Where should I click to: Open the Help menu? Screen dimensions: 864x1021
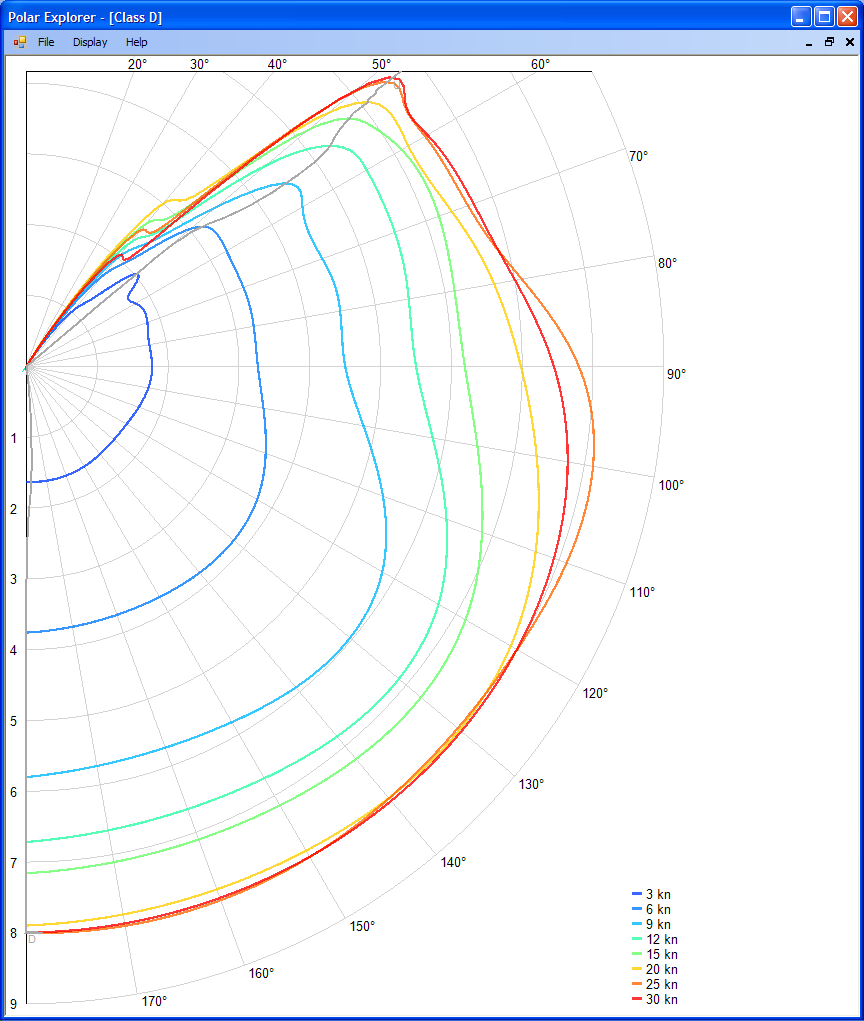137,42
